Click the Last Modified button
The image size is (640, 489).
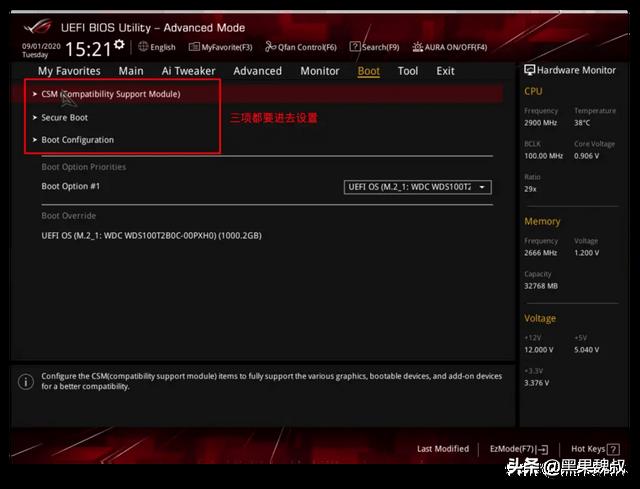point(443,449)
